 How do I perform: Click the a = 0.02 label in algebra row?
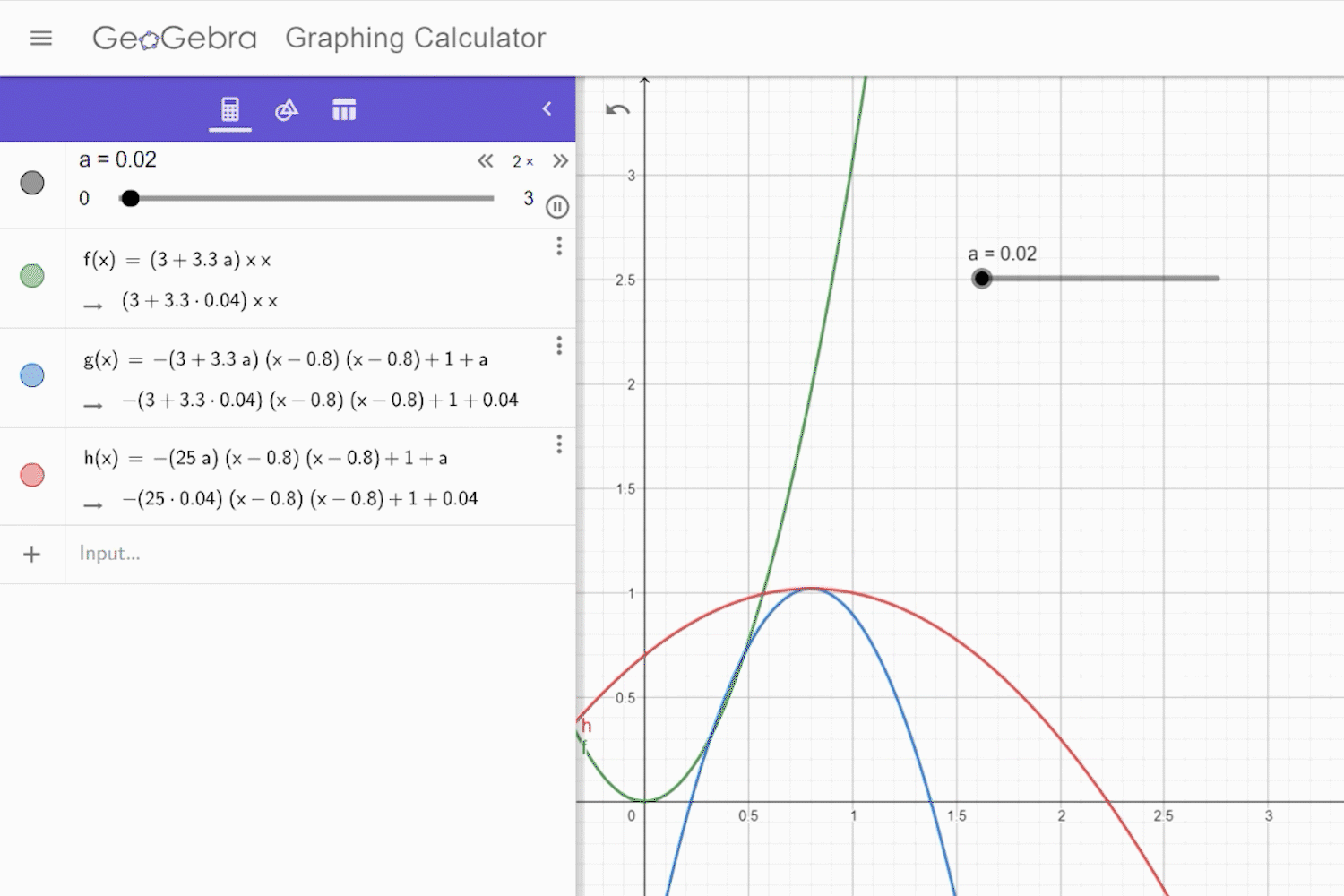(117, 159)
